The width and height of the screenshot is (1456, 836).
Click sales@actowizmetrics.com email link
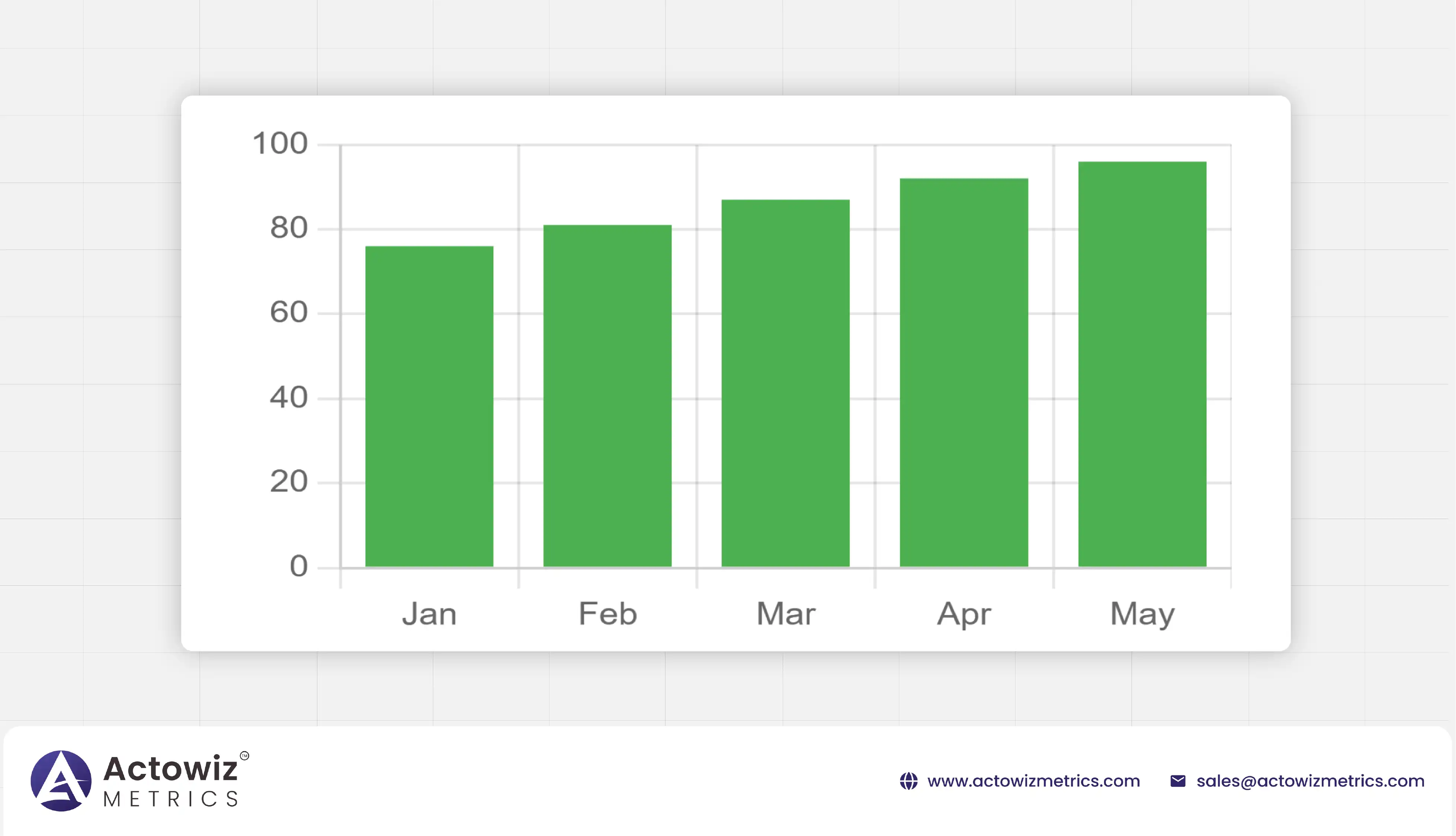pos(1310,781)
